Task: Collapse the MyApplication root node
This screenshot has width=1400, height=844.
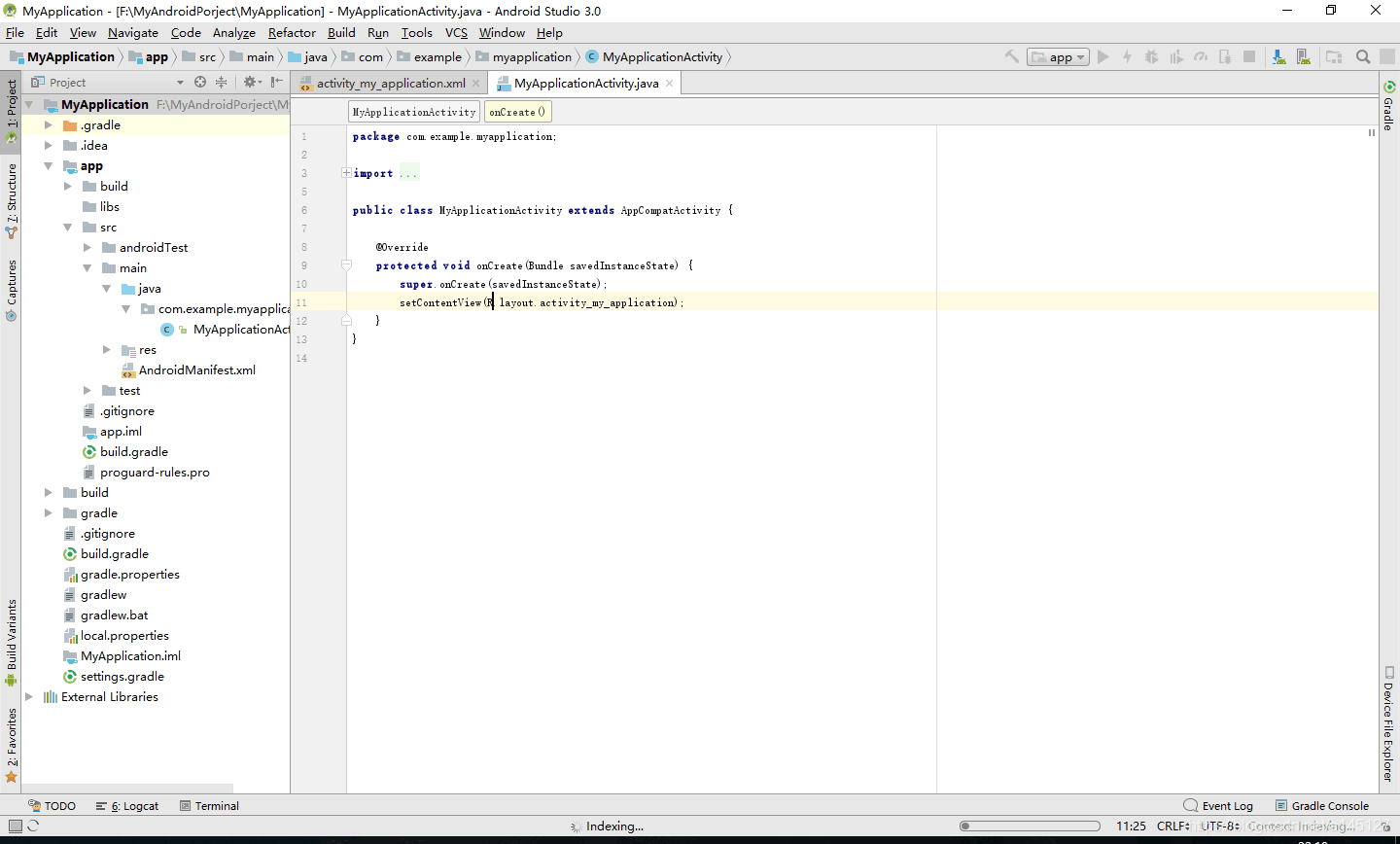Action: pyautogui.click(x=28, y=105)
